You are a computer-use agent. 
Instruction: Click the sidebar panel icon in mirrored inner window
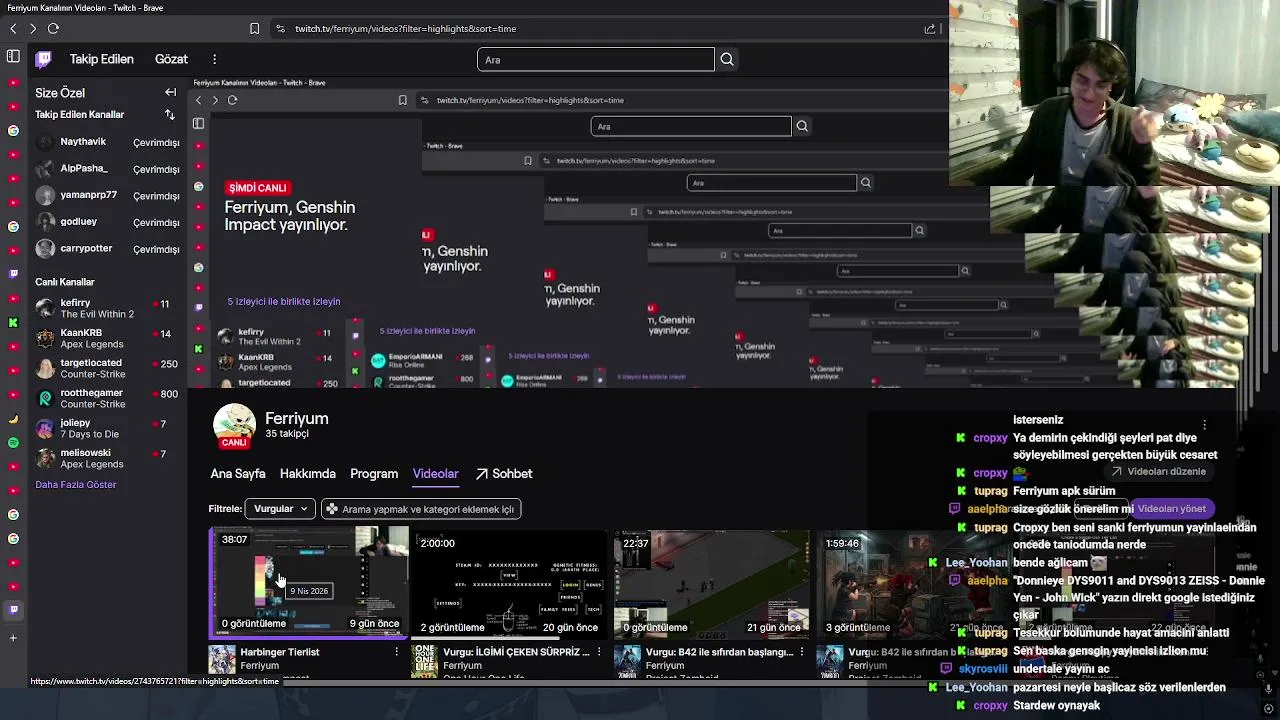[x=198, y=124]
